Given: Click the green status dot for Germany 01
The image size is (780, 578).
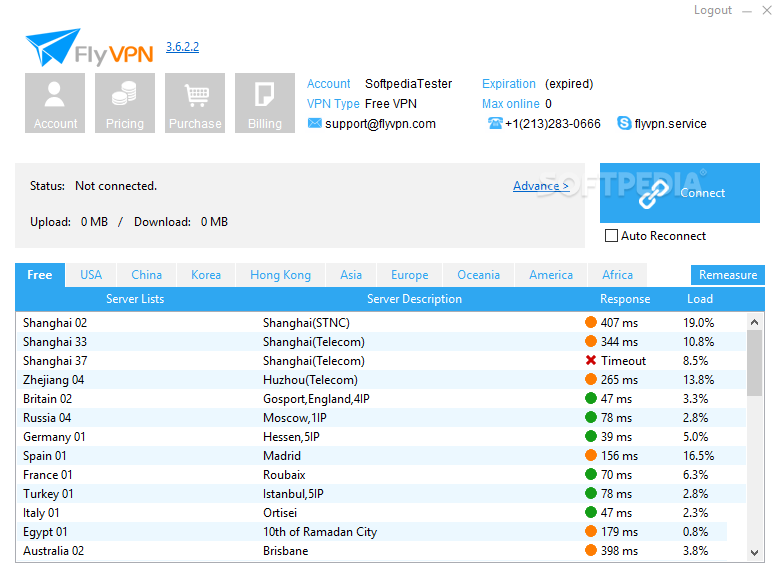Looking at the screenshot, I should pyautogui.click(x=590, y=436).
